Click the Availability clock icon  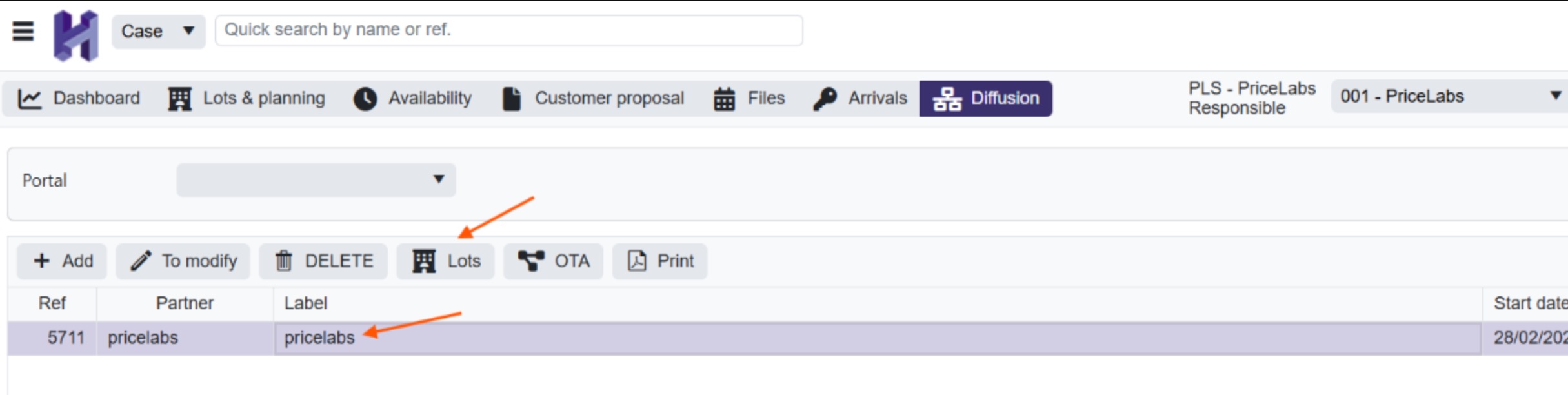(365, 99)
